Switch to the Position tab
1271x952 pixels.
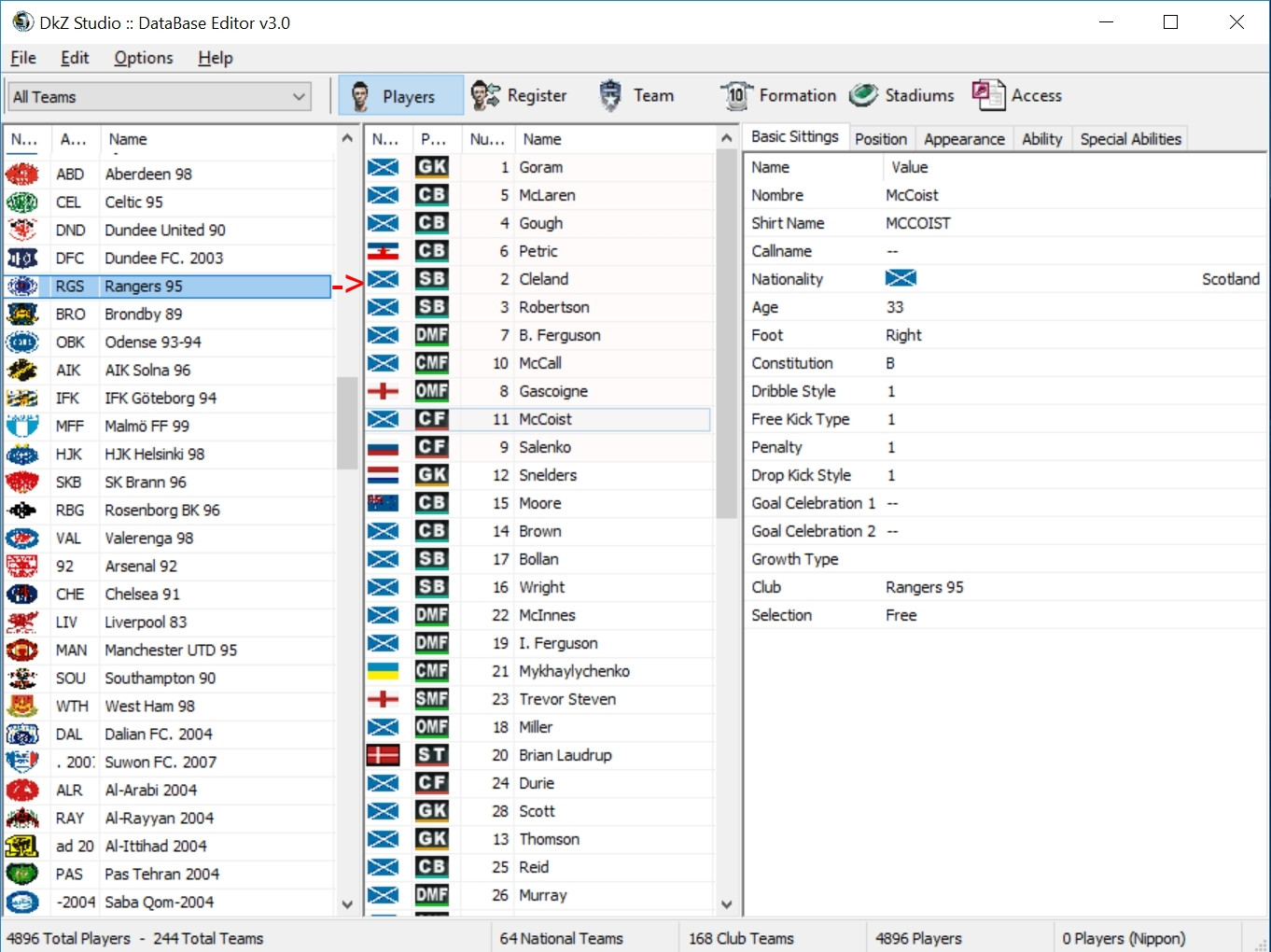click(881, 139)
